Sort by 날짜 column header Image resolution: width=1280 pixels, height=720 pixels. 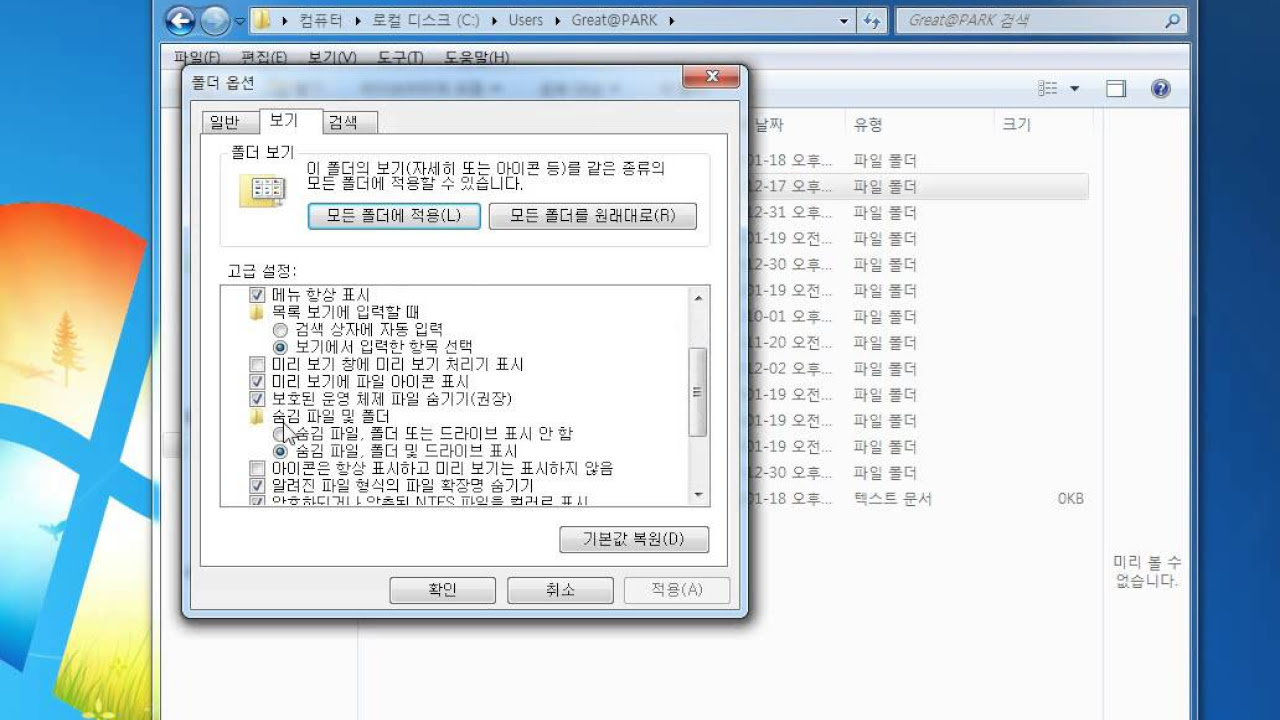pos(768,124)
